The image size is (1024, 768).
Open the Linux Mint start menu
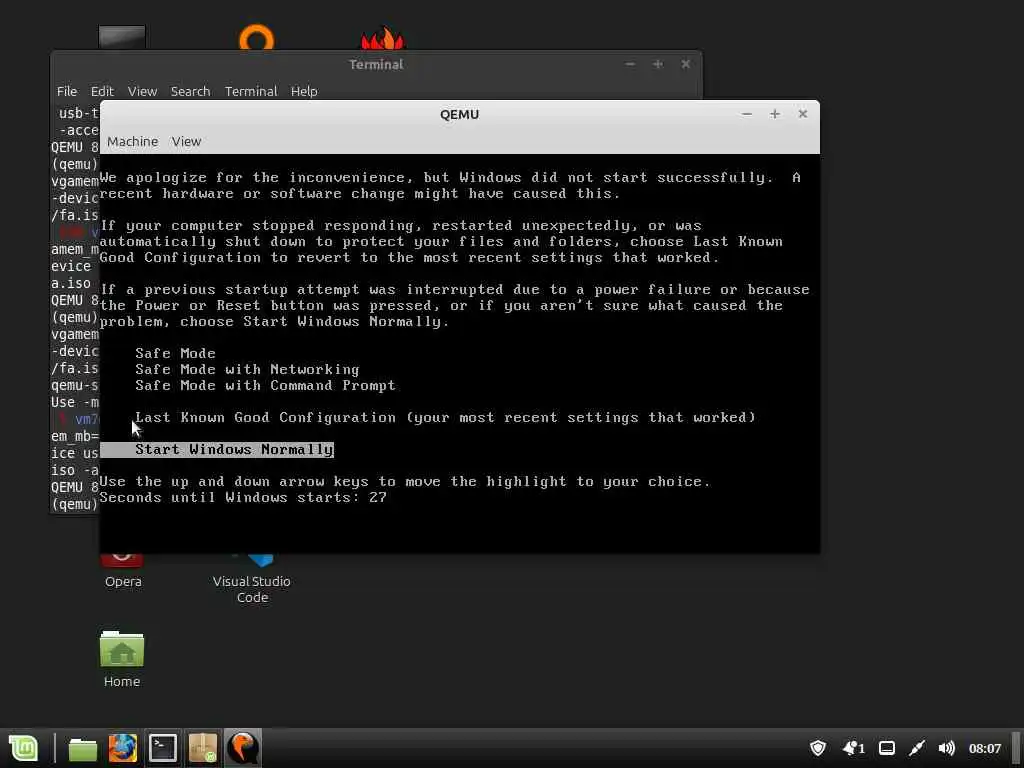[x=24, y=748]
